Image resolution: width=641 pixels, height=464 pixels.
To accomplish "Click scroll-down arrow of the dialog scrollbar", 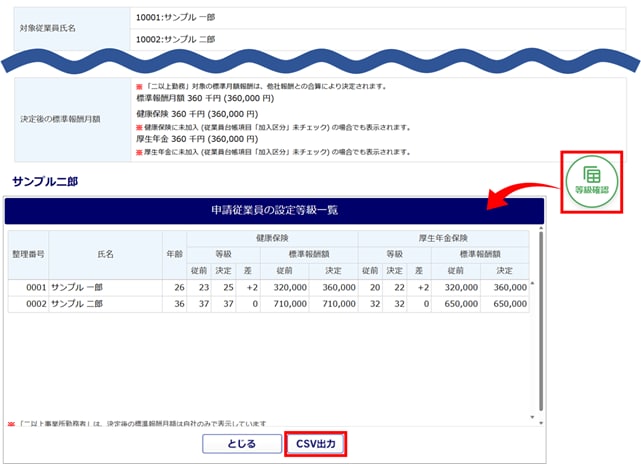I will click(541, 423).
